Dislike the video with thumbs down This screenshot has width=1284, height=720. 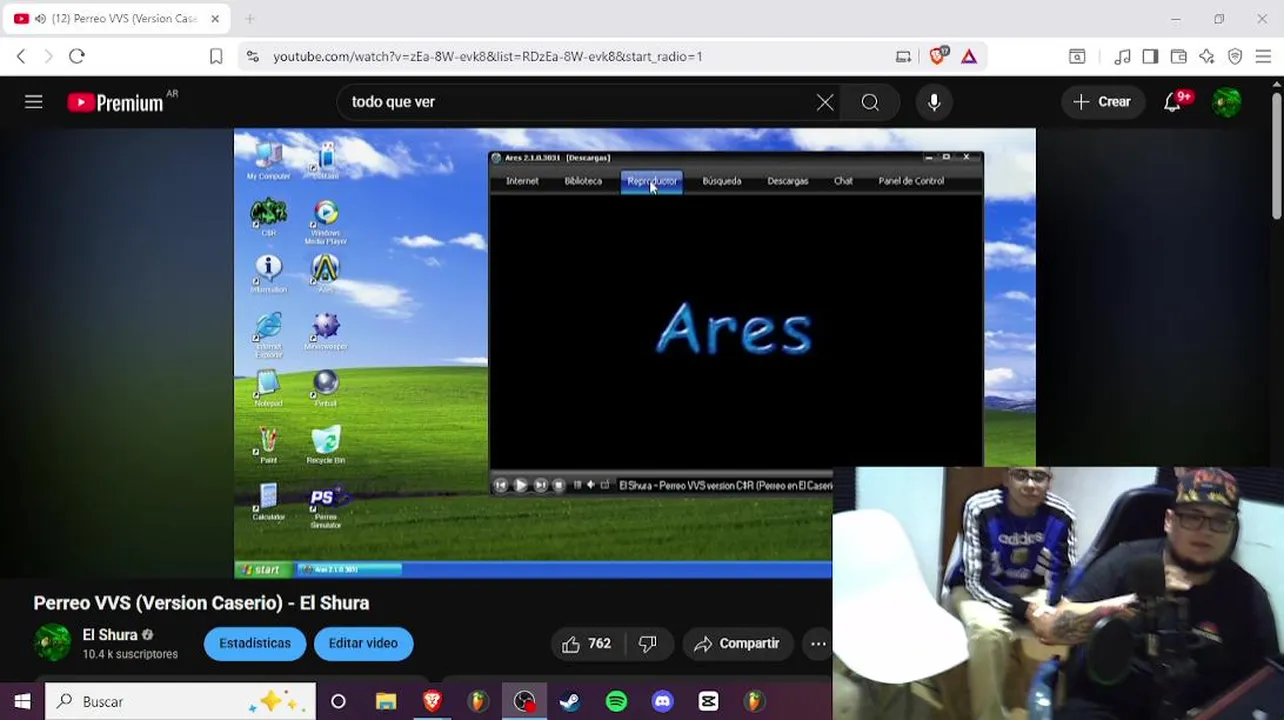point(648,644)
